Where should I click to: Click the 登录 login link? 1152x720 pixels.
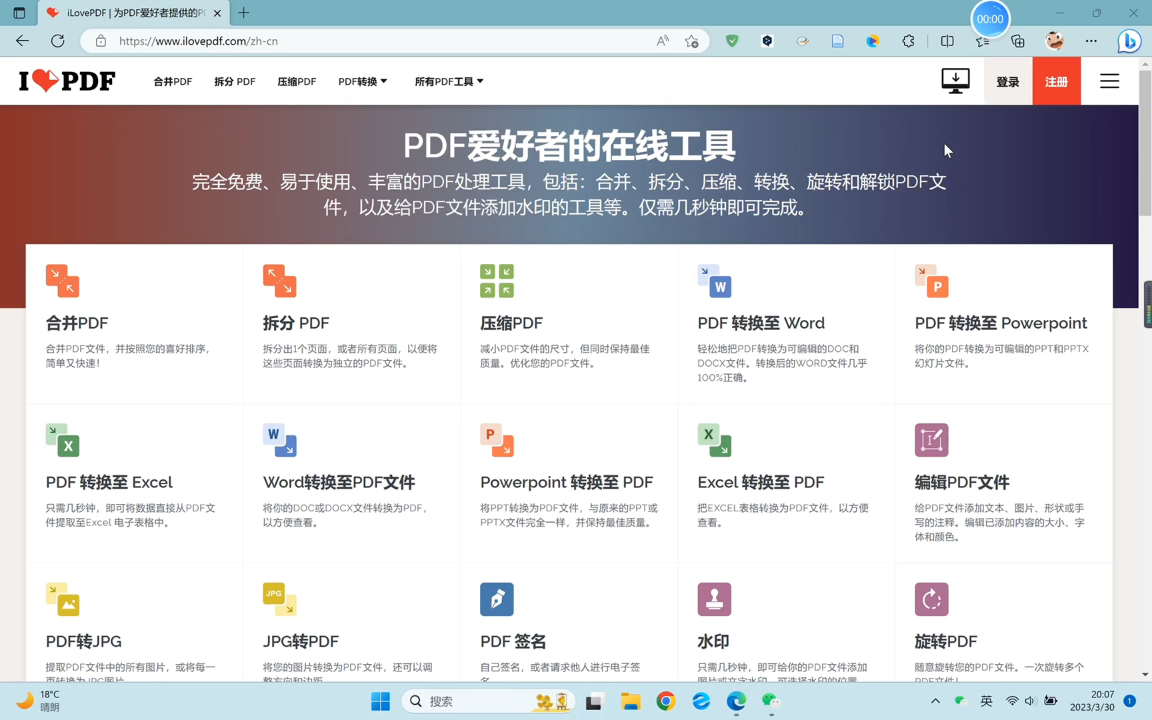click(x=1007, y=81)
